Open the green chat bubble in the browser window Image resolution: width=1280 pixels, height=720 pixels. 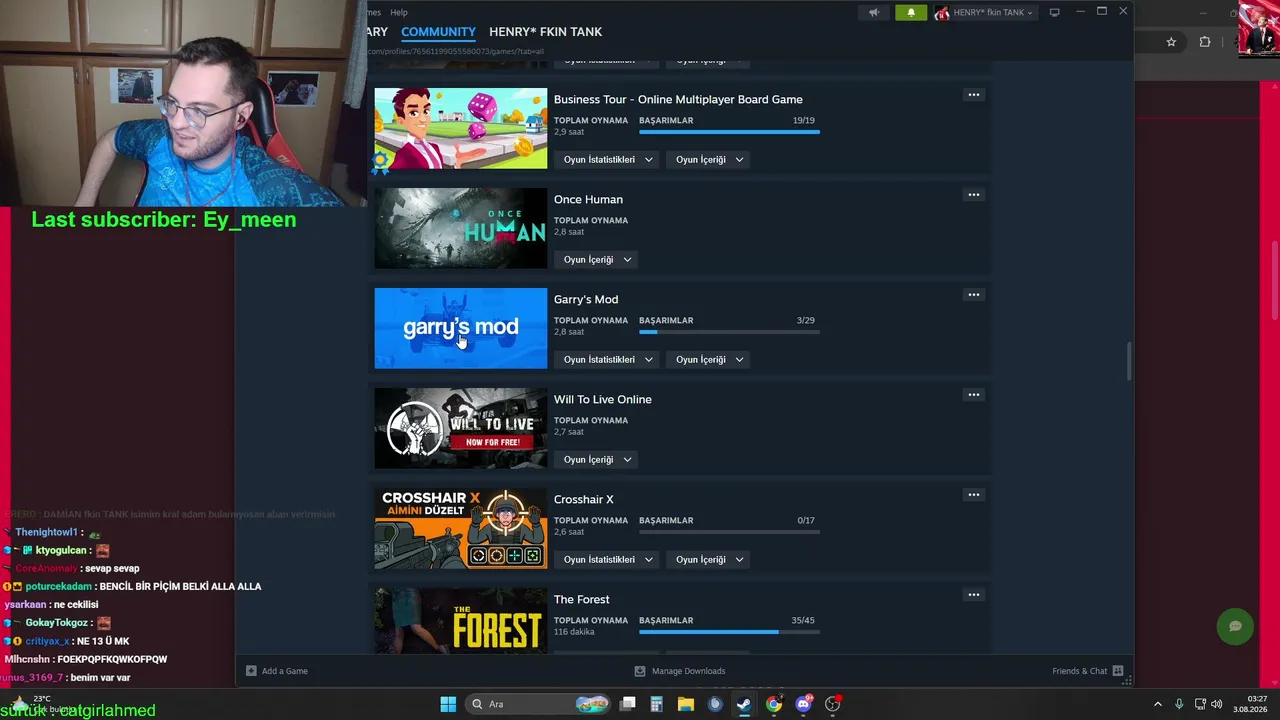pyautogui.click(x=1235, y=626)
